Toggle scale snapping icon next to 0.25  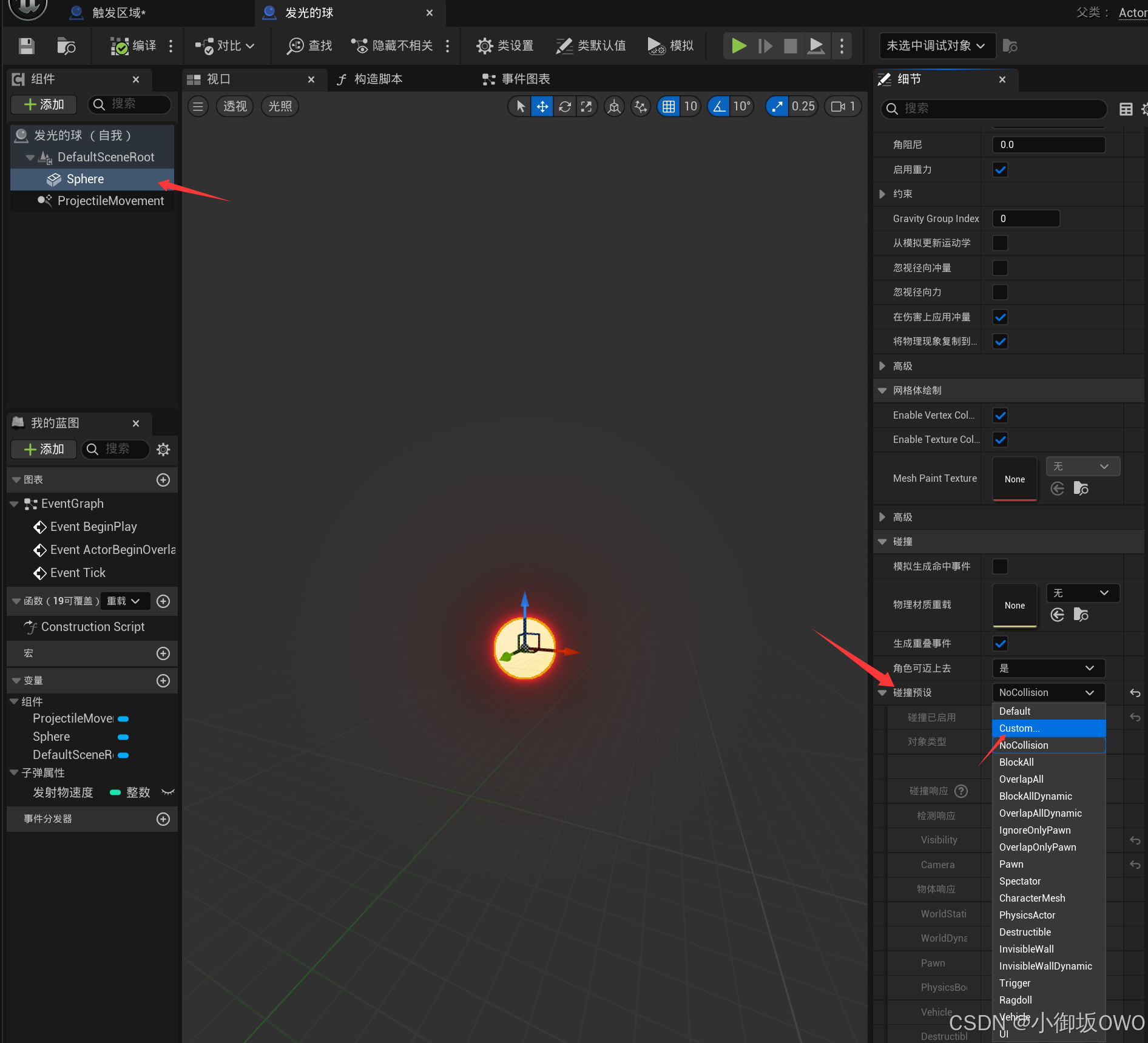(777, 107)
